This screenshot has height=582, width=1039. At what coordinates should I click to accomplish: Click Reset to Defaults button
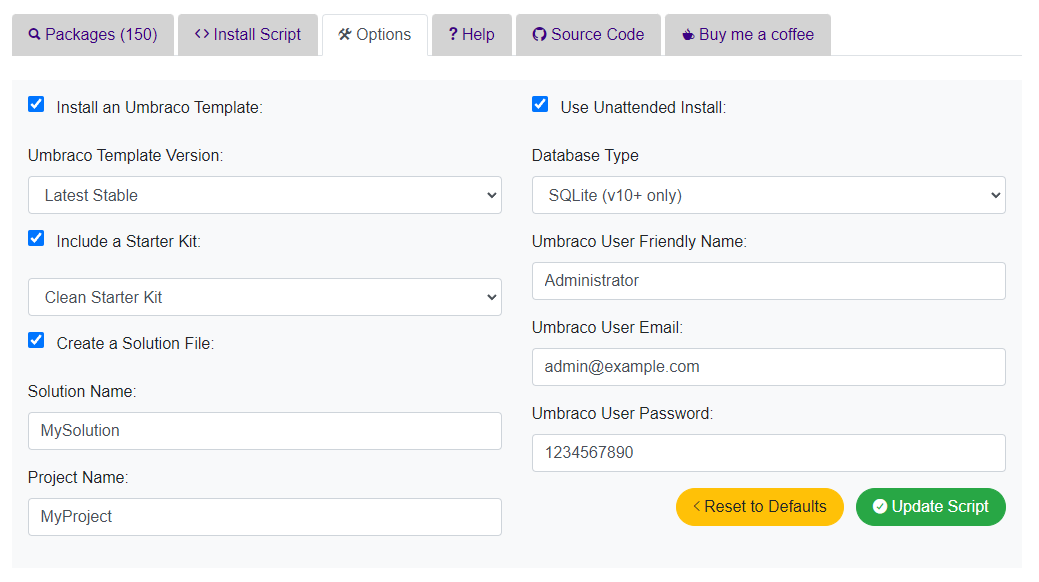[760, 507]
